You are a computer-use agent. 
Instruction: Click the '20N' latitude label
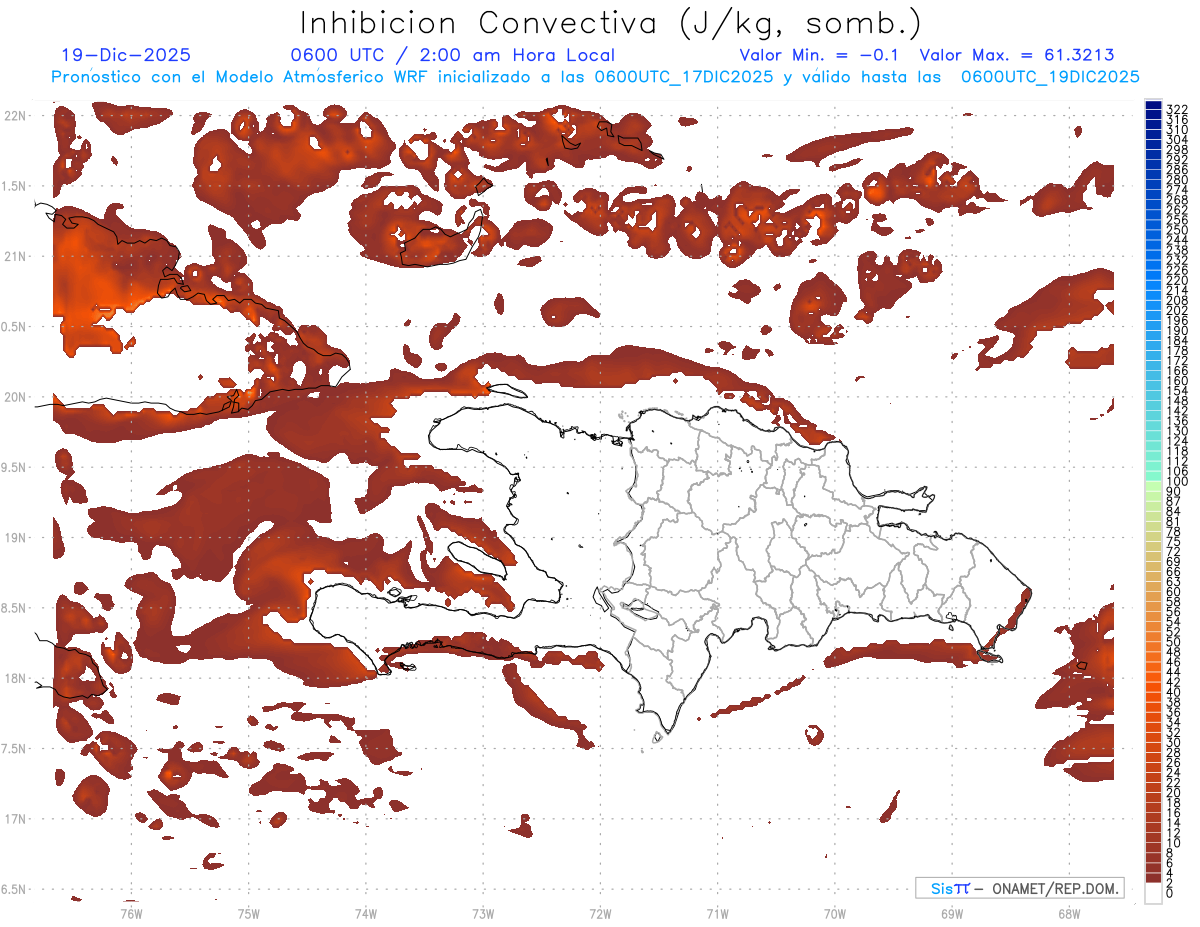point(14,397)
